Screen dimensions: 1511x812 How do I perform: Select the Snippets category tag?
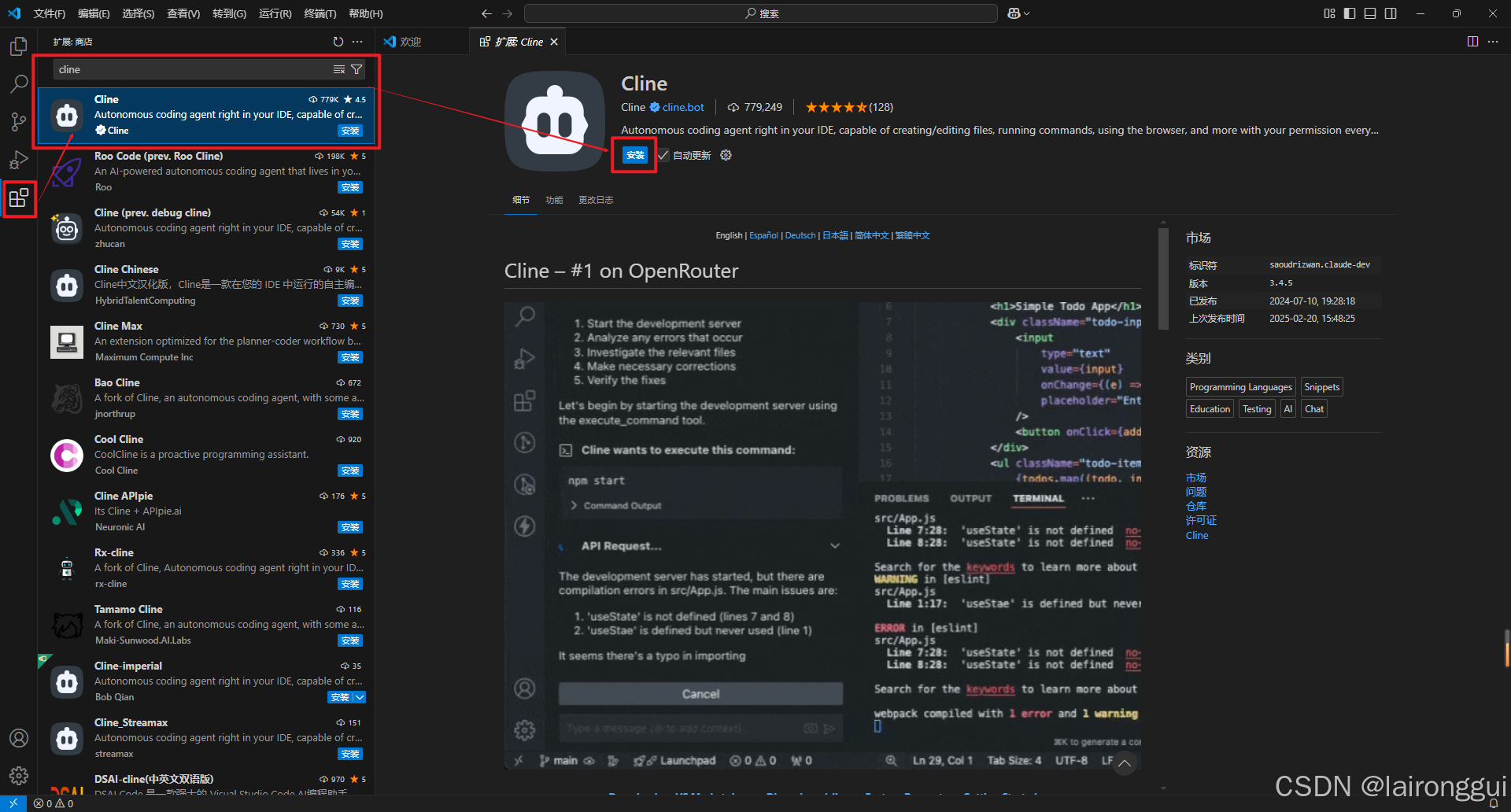[1322, 387]
